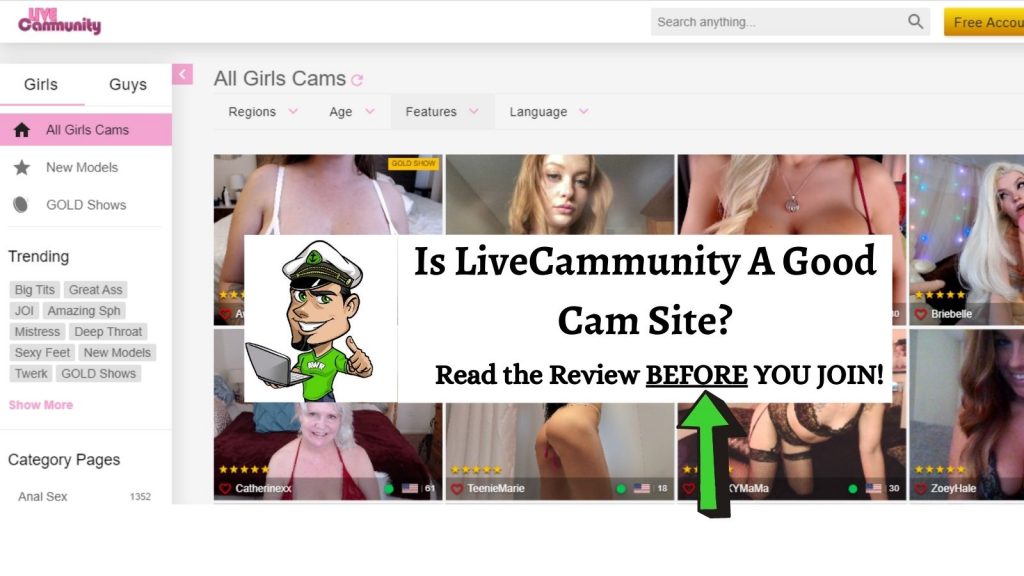Image resolution: width=1024 pixels, height=576 pixels.
Task: Open the Age filter dropdown
Action: pyautogui.click(x=352, y=112)
